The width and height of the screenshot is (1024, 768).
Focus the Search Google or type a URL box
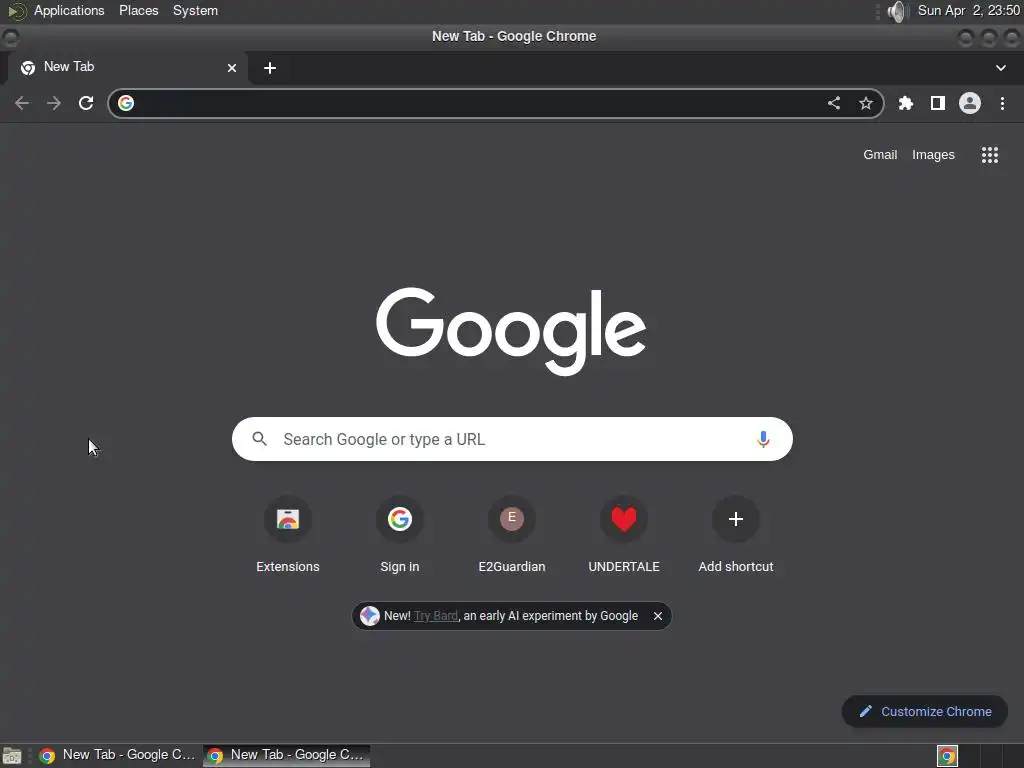[512, 439]
